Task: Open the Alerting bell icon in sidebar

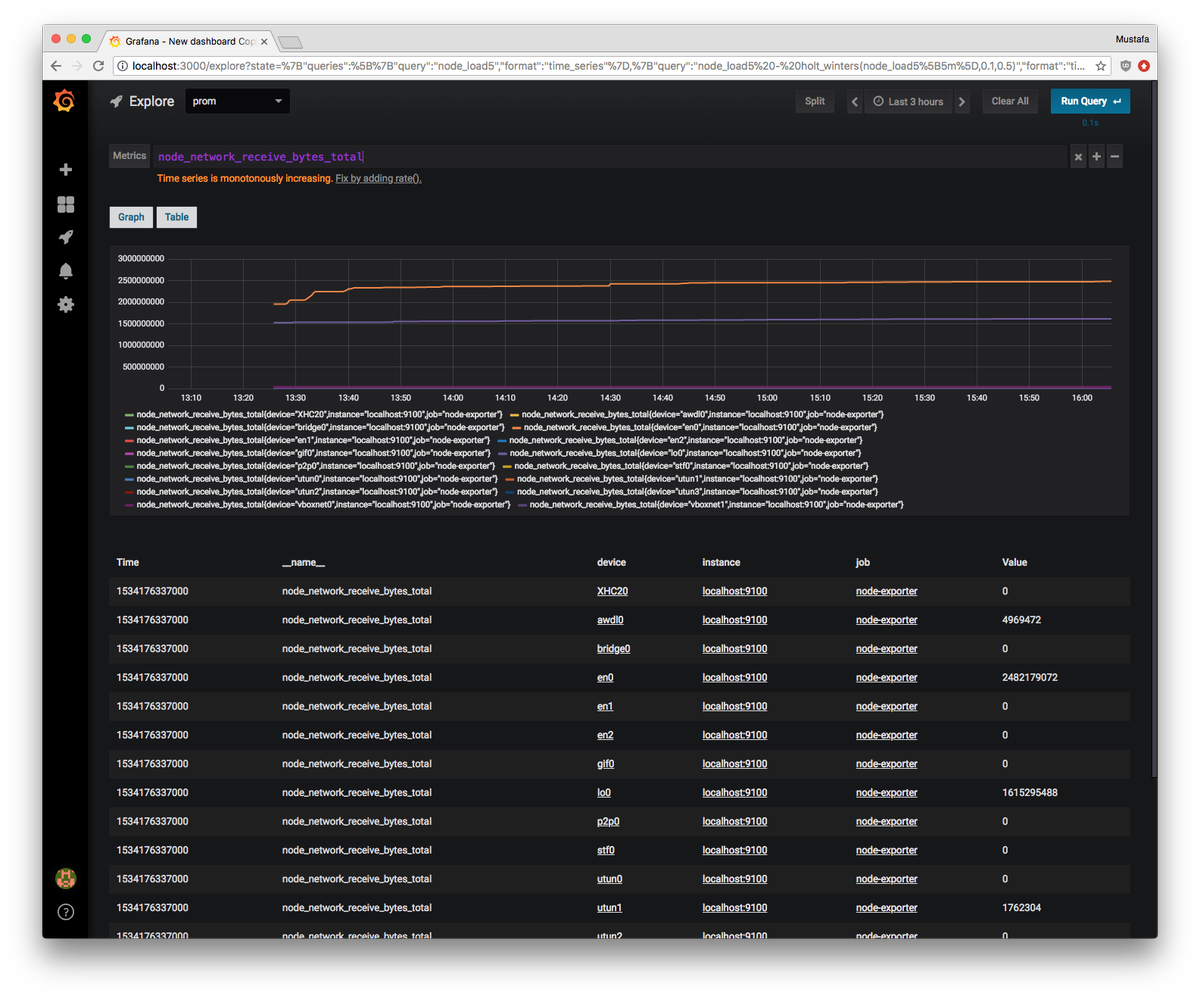Action: click(x=66, y=271)
